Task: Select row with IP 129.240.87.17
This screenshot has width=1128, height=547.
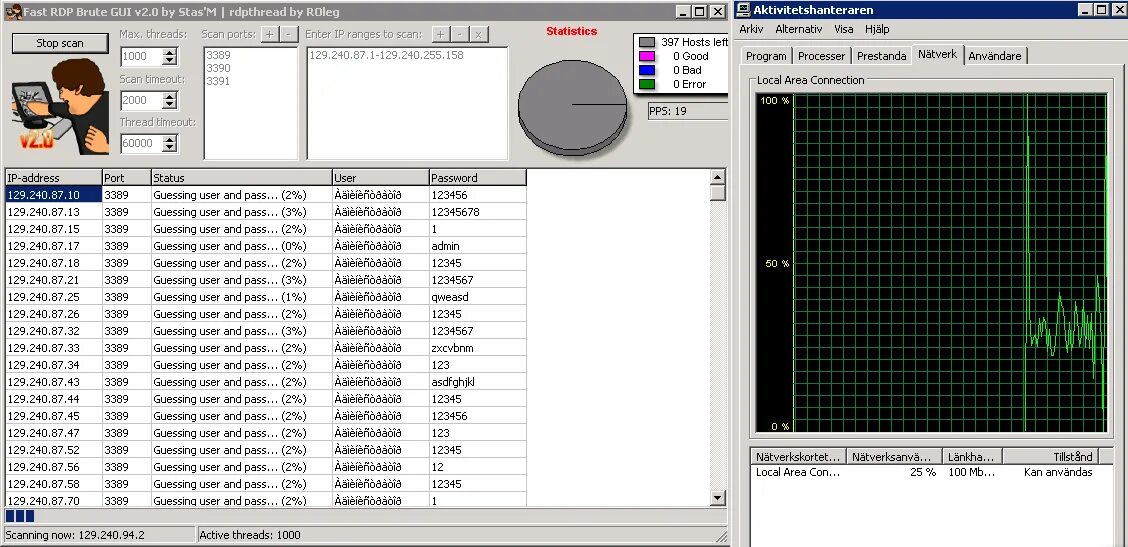Action: pyautogui.click(x=265, y=246)
